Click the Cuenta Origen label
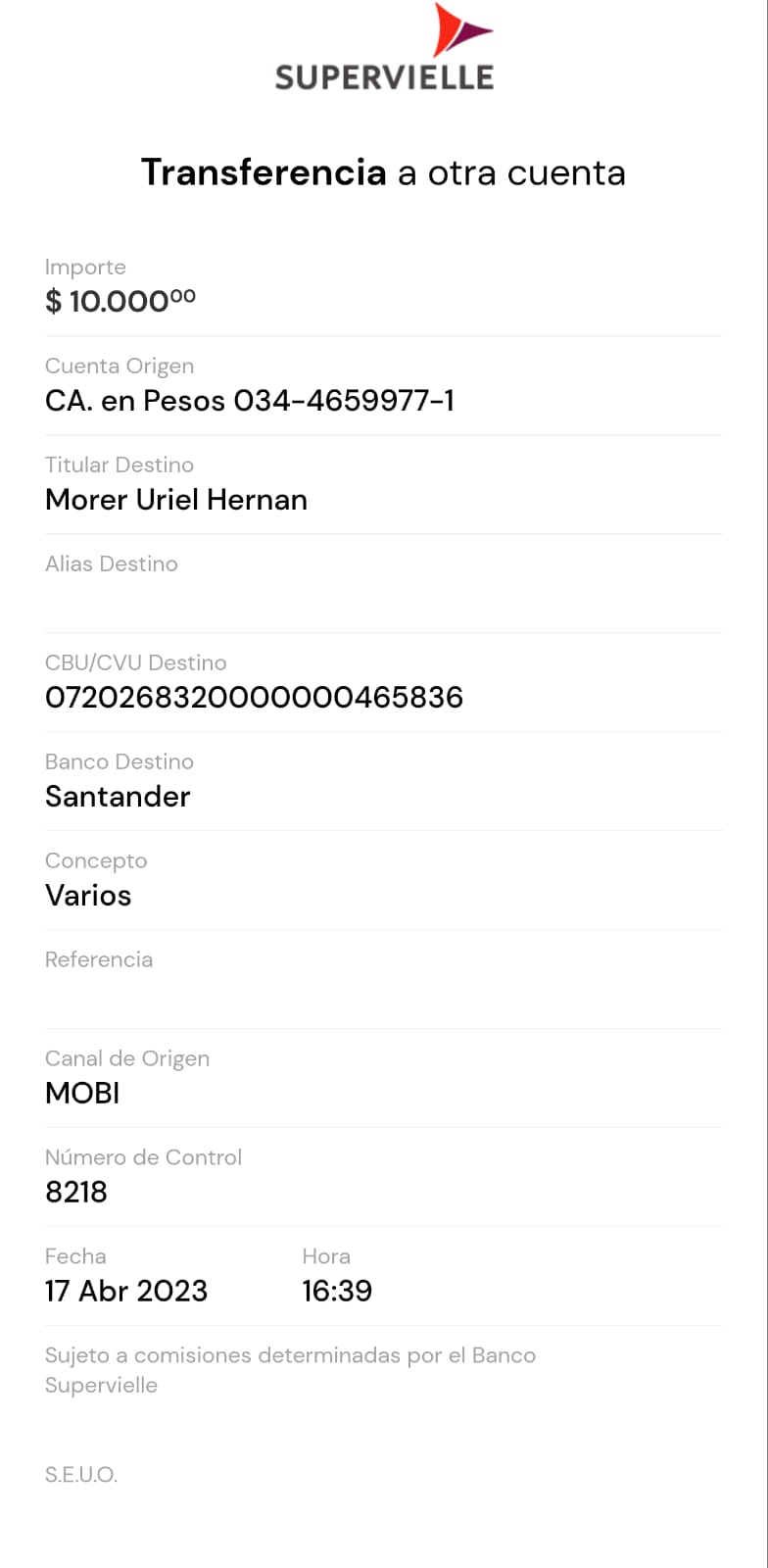Screen dimensions: 768x1568 pyautogui.click(x=120, y=367)
